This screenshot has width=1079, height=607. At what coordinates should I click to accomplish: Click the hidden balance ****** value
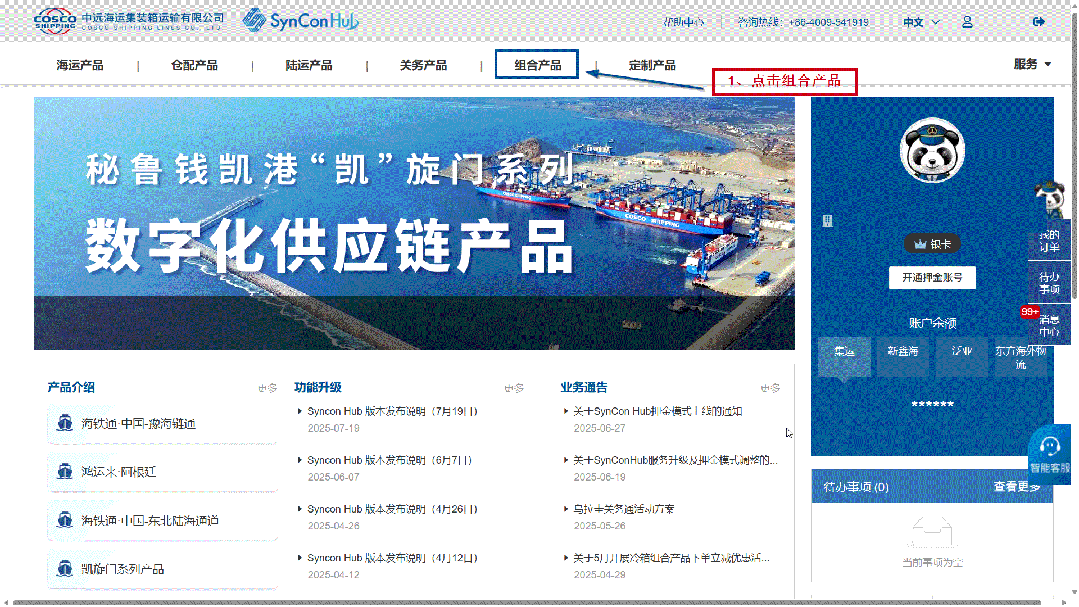932,404
